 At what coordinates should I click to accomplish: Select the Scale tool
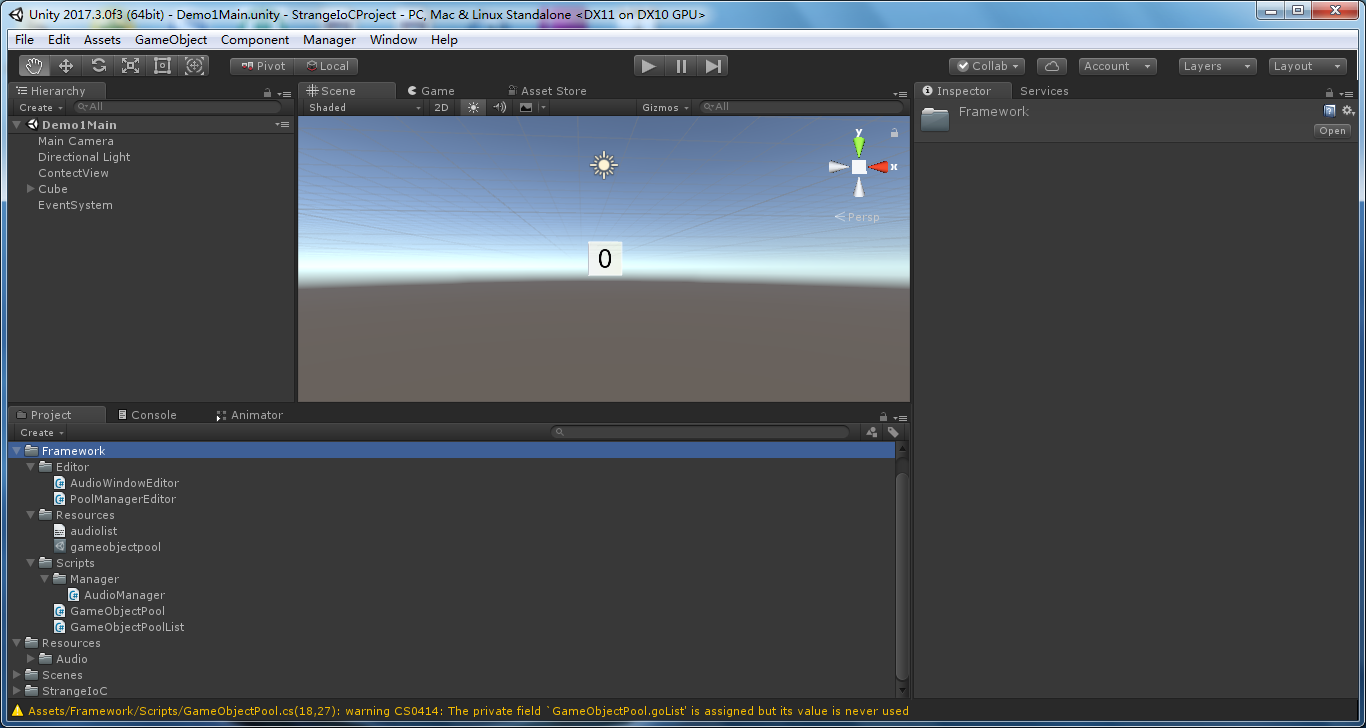coord(130,66)
